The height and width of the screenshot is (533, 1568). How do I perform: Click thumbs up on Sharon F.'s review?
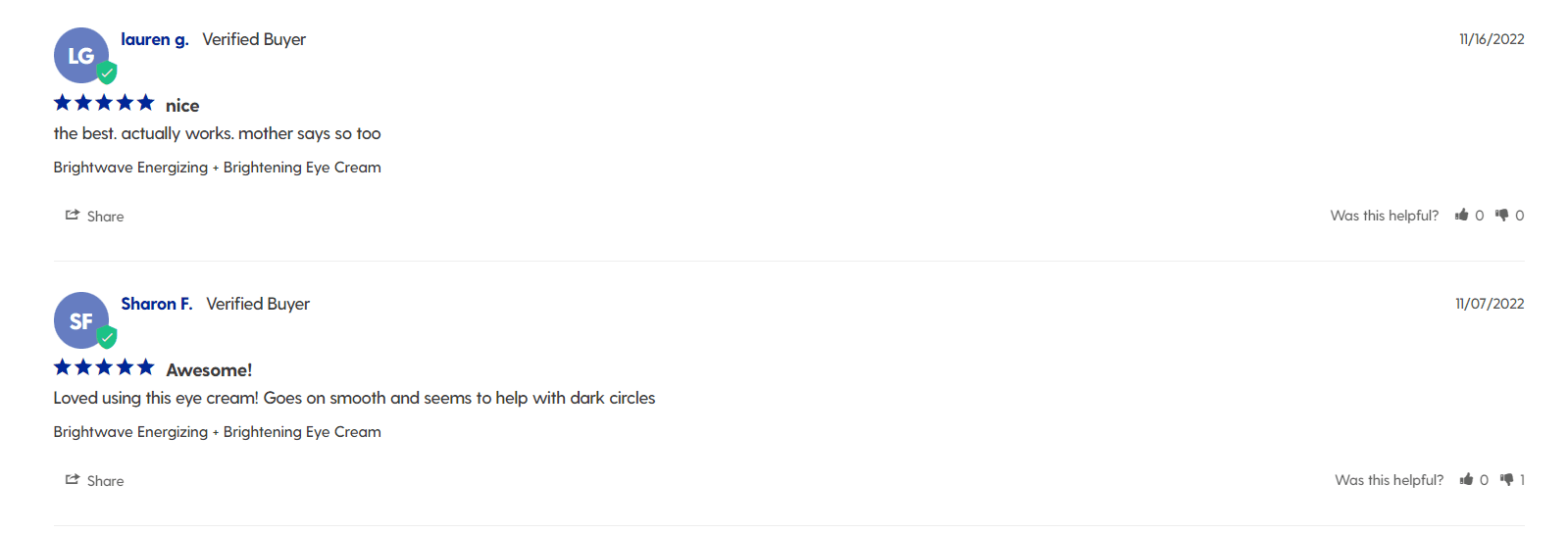coord(1466,479)
